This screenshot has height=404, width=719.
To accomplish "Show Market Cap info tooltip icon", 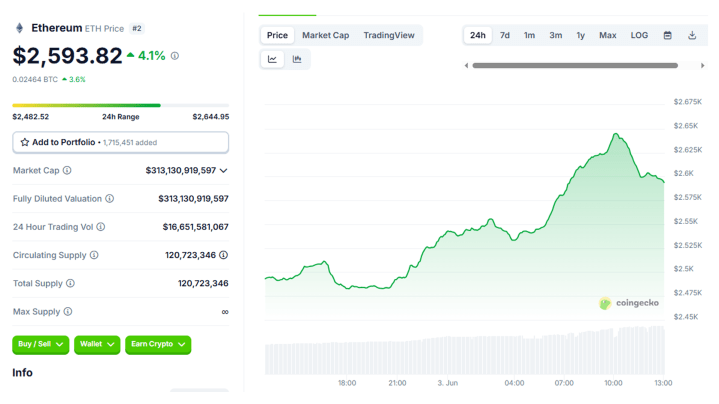I will (67, 171).
